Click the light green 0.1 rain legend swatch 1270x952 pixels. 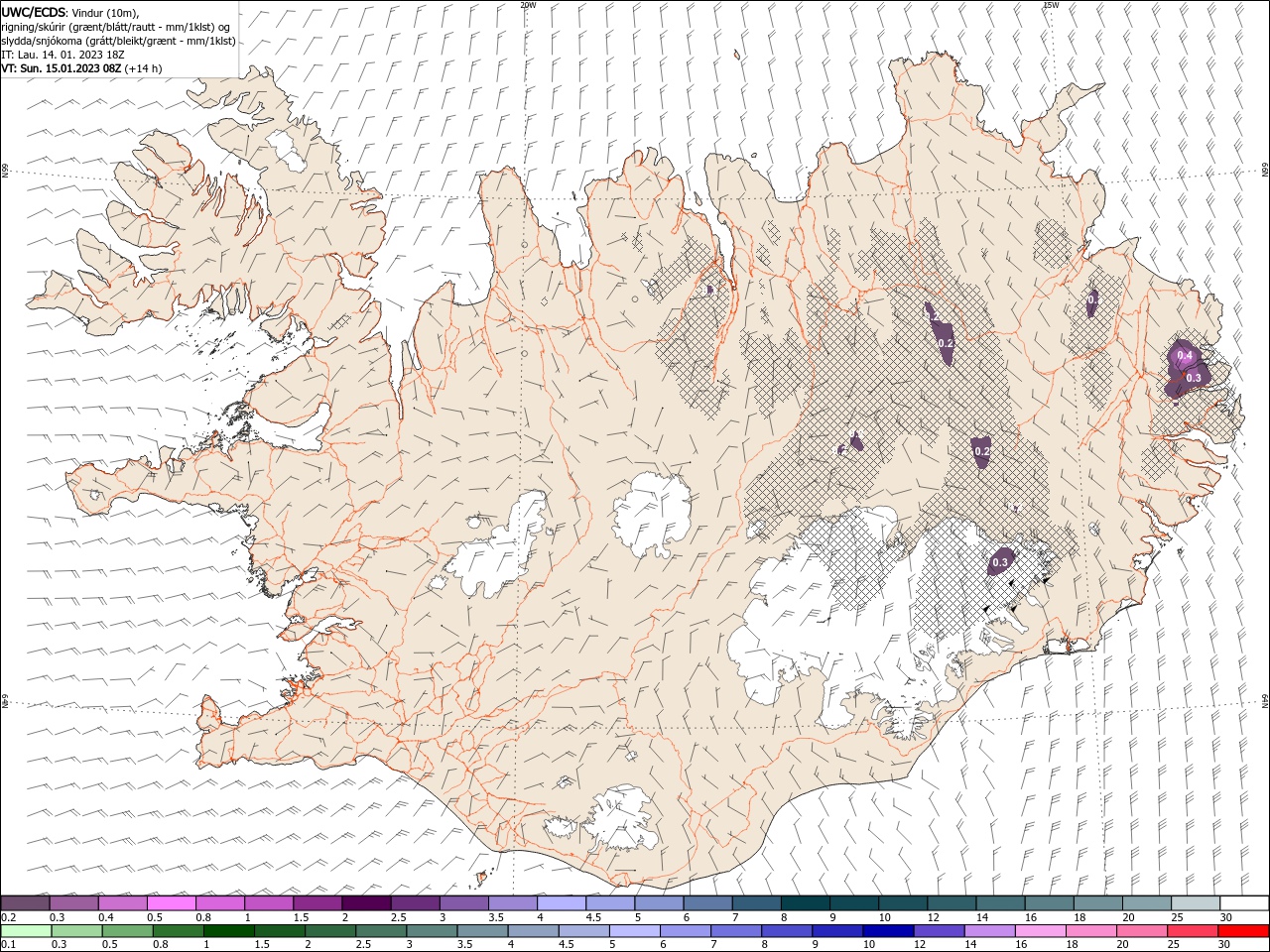click(x=25, y=930)
